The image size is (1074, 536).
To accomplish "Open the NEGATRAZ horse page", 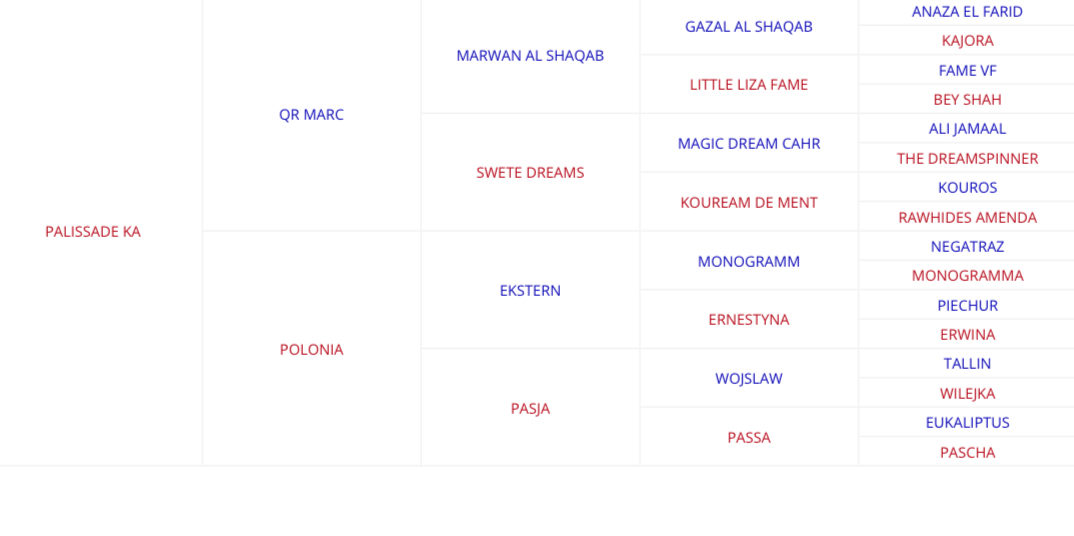I will point(967,247).
